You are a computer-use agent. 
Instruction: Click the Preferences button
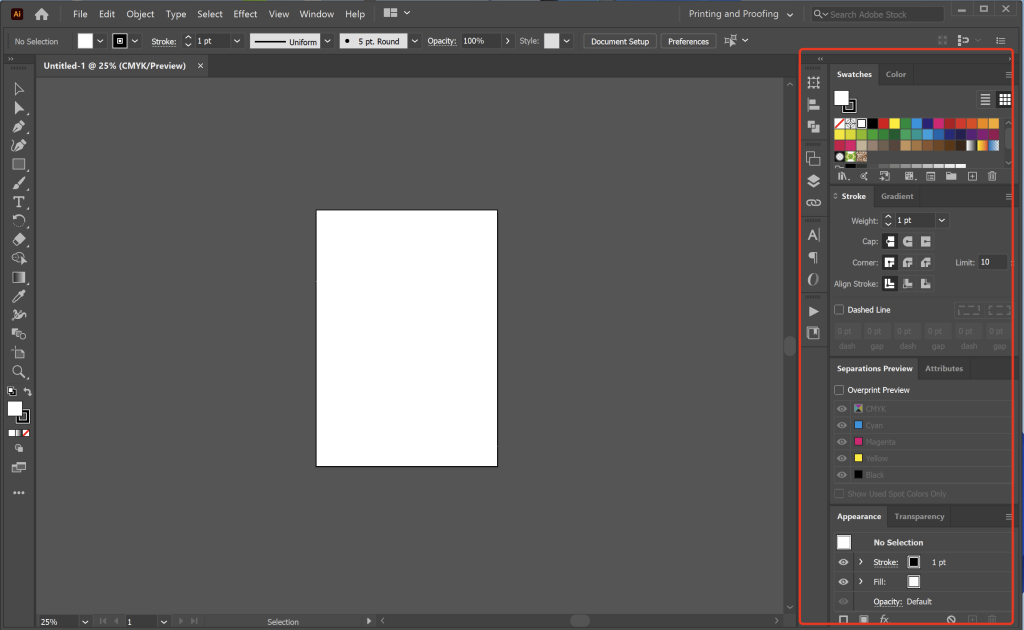[x=688, y=41]
